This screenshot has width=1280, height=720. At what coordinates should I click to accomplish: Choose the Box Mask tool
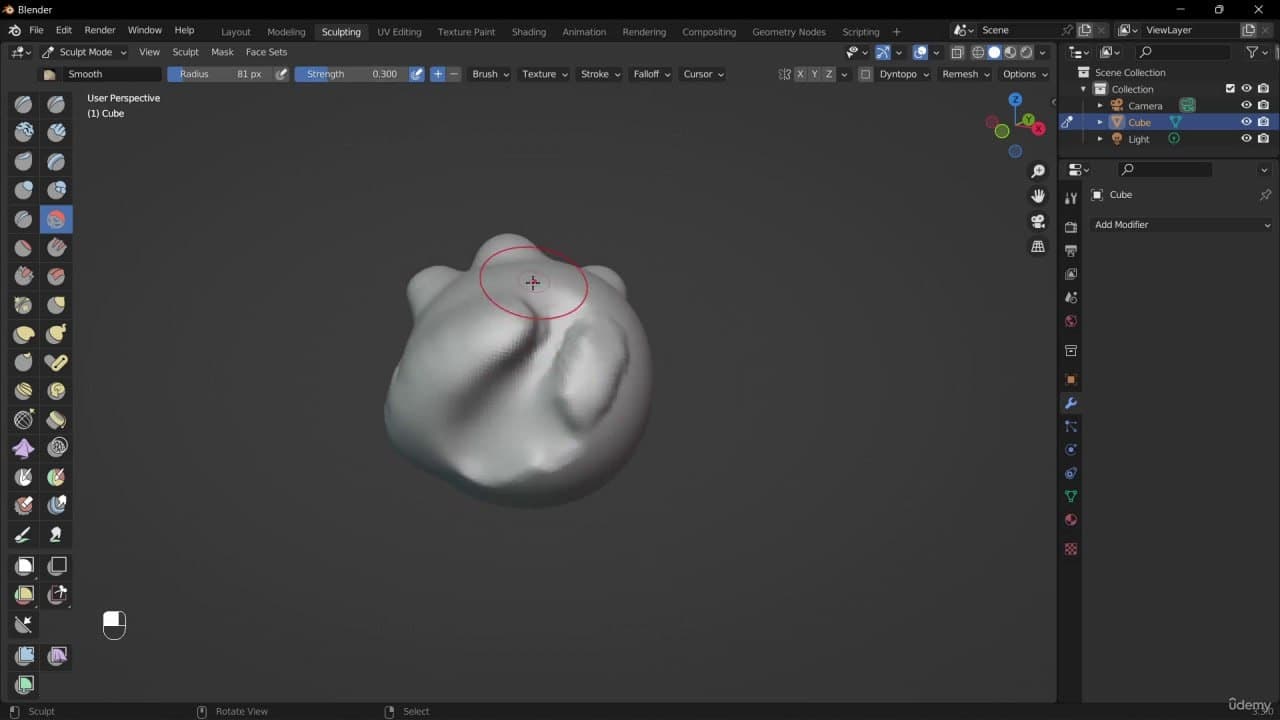pyautogui.click(x=24, y=566)
